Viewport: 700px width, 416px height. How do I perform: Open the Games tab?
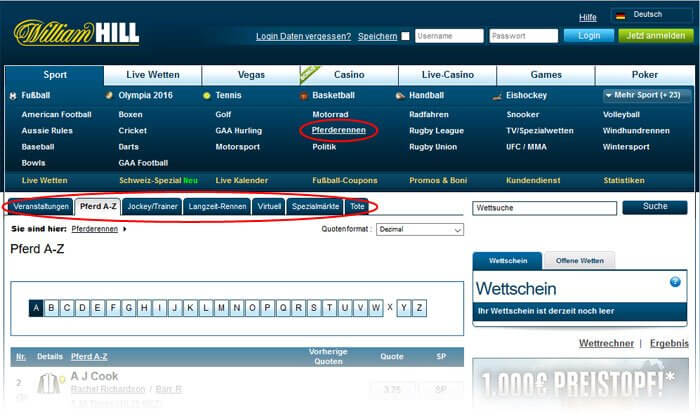(x=546, y=75)
